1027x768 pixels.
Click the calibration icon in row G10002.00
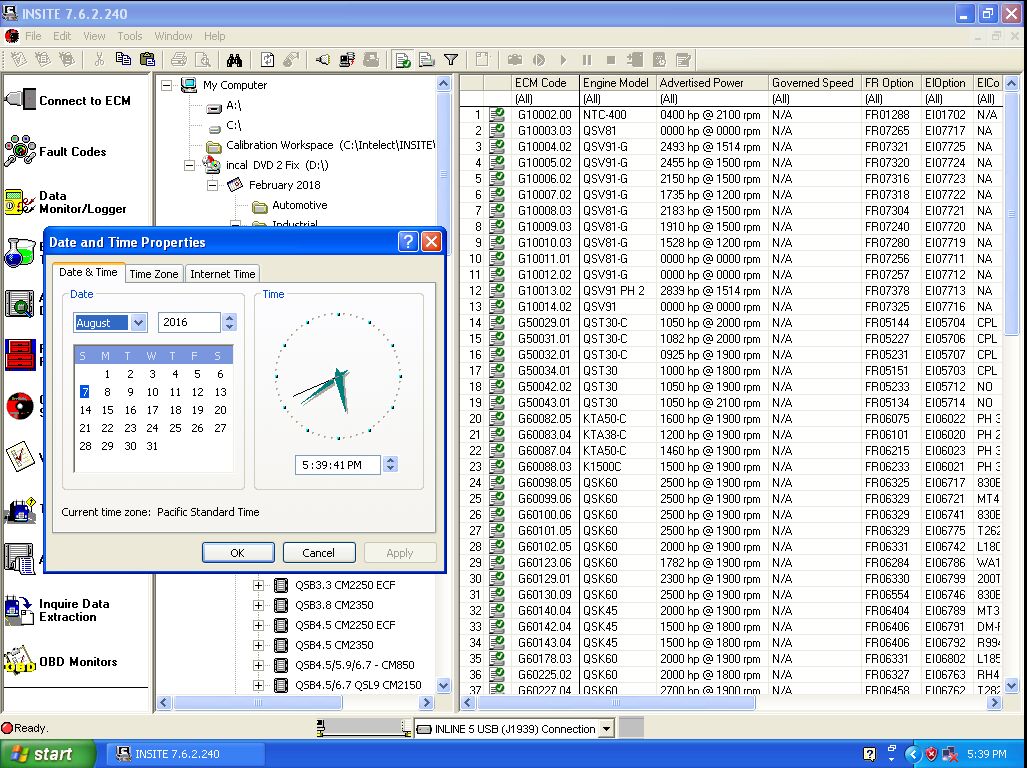(x=497, y=115)
